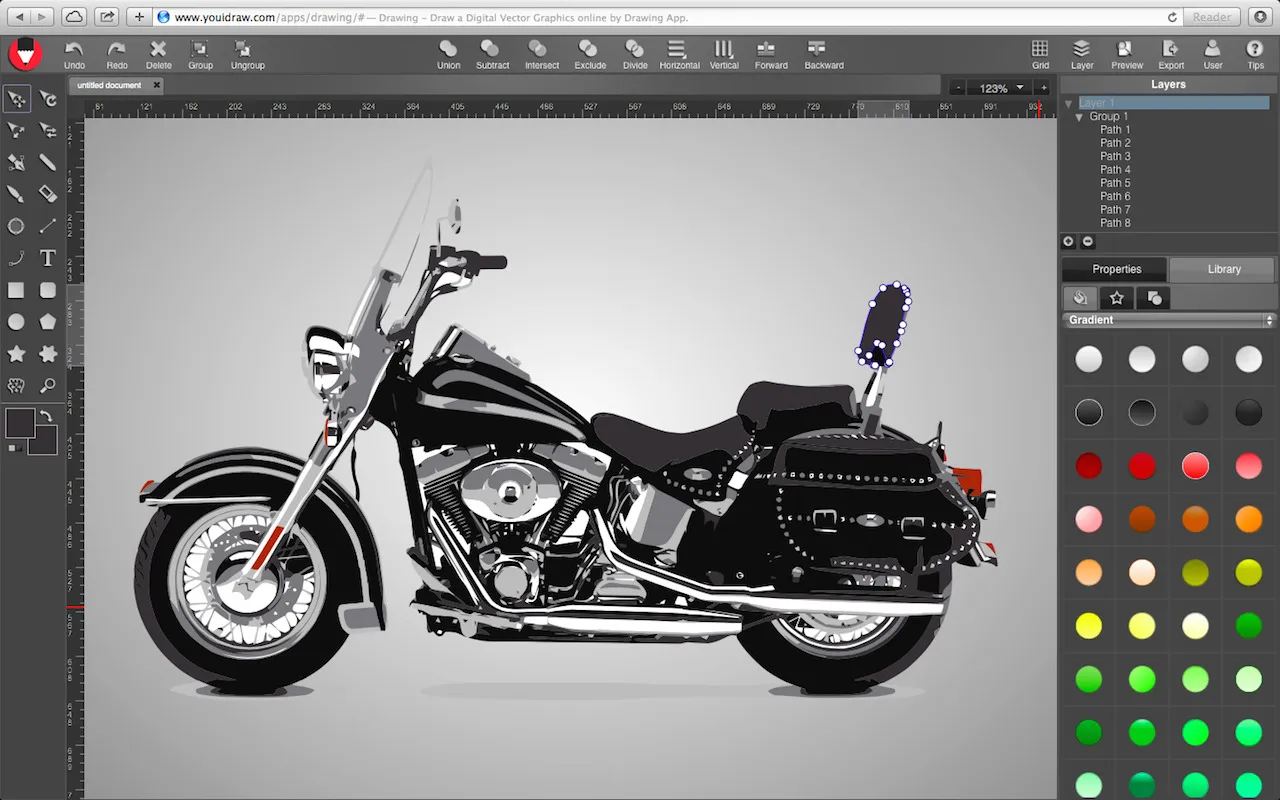
Task: Select the Pen tool in the toolbox
Action: point(16,161)
